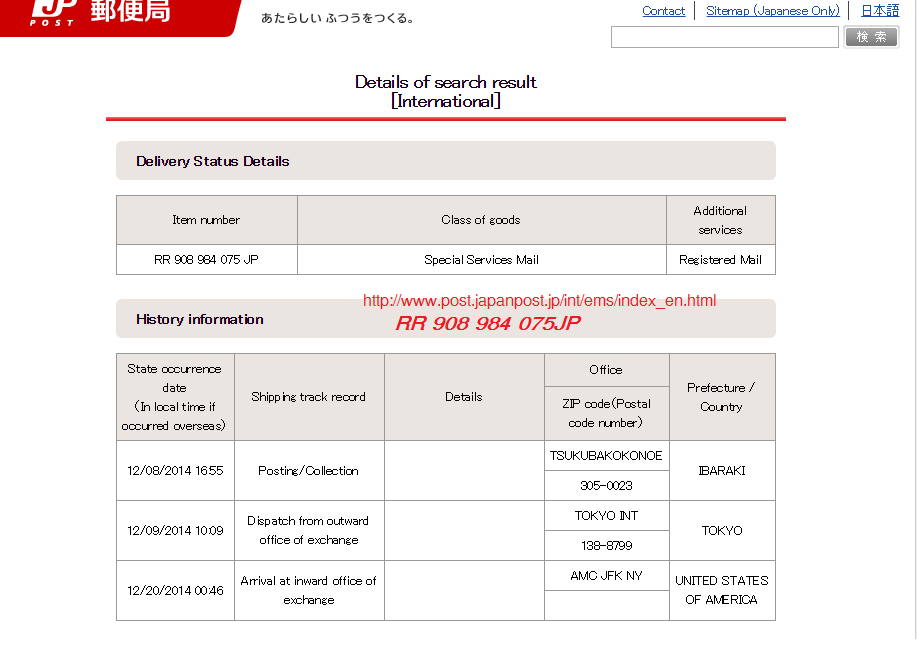Image resolution: width=917 pixels, height=663 pixels.
Task: Select the AMC JFK NY office cell
Action: 606,576
